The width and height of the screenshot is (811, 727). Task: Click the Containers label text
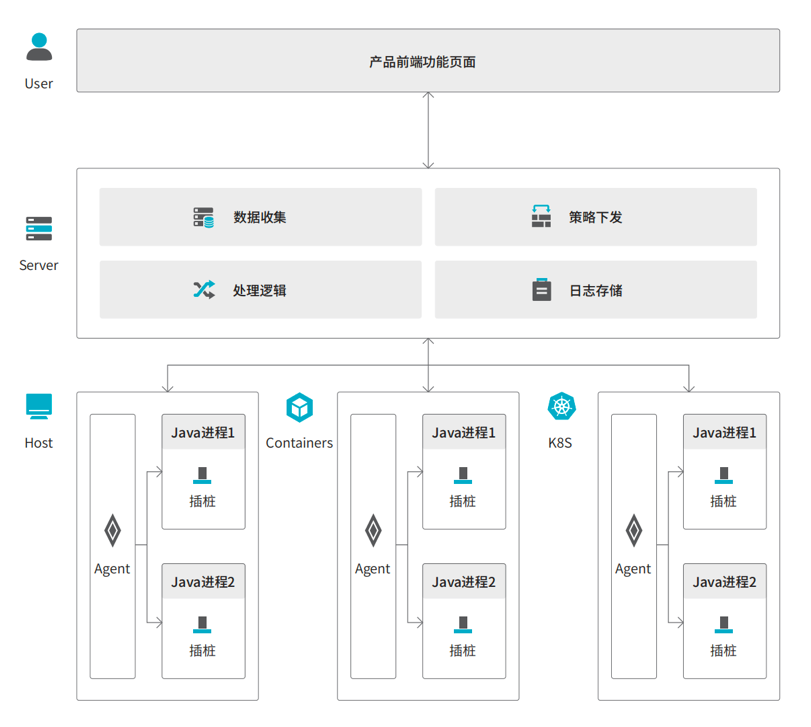coord(299,443)
